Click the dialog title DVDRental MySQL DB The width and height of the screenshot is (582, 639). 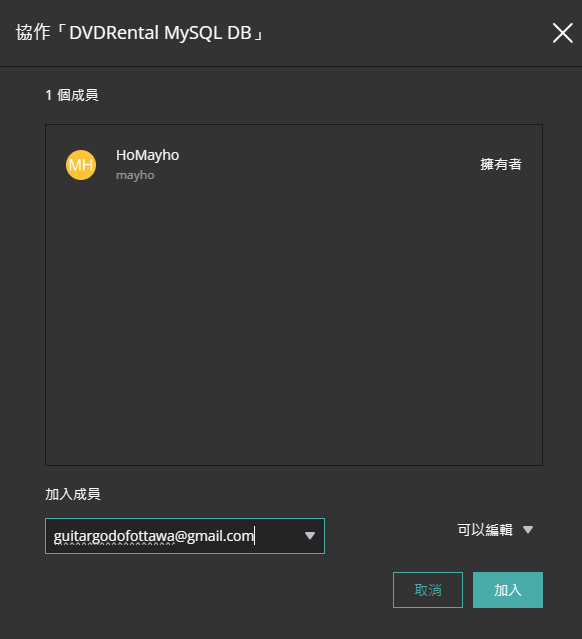pyautogui.click(x=140, y=33)
